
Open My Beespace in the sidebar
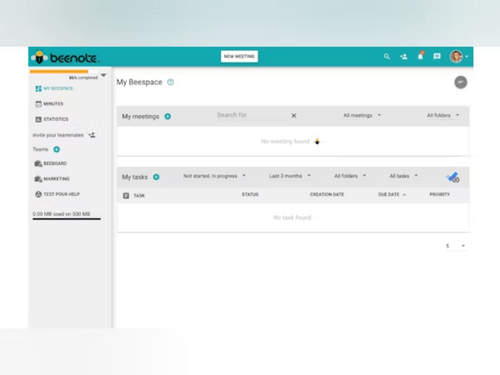58,88
